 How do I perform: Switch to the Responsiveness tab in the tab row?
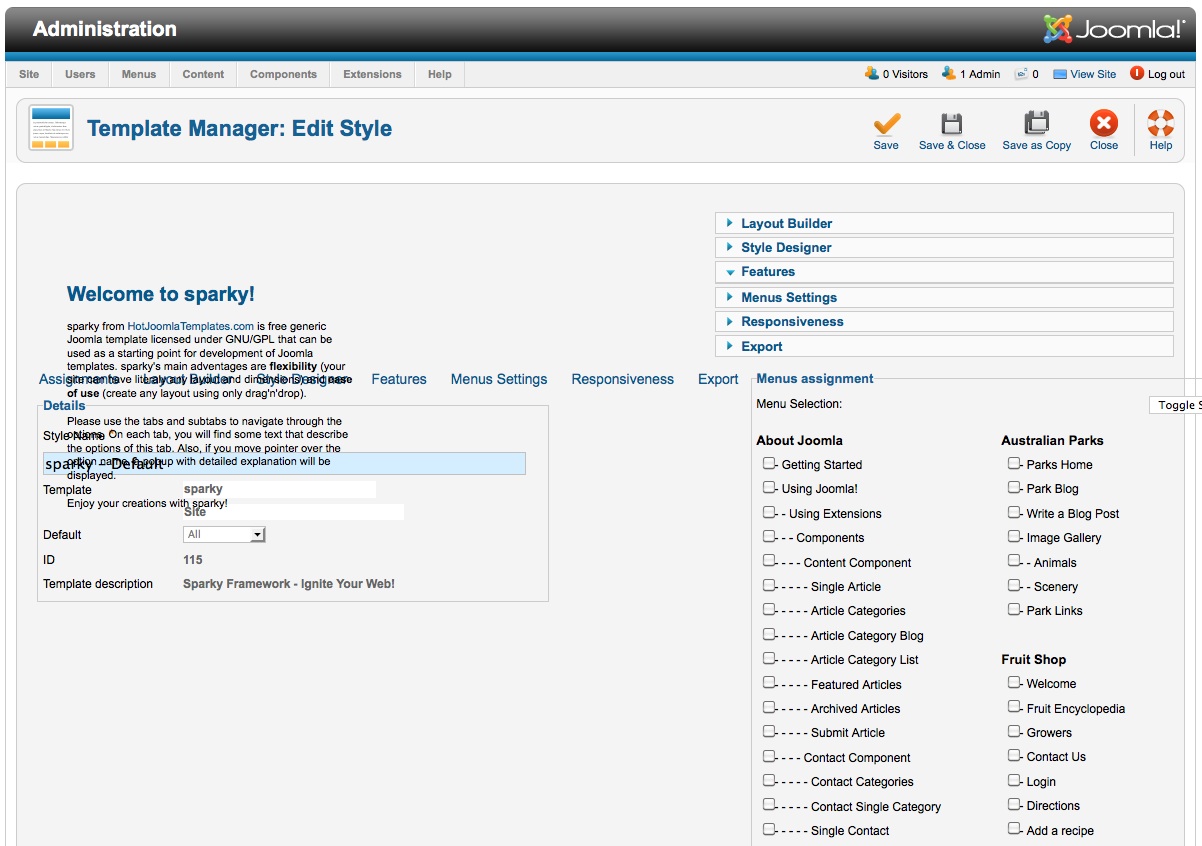[x=623, y=379]
